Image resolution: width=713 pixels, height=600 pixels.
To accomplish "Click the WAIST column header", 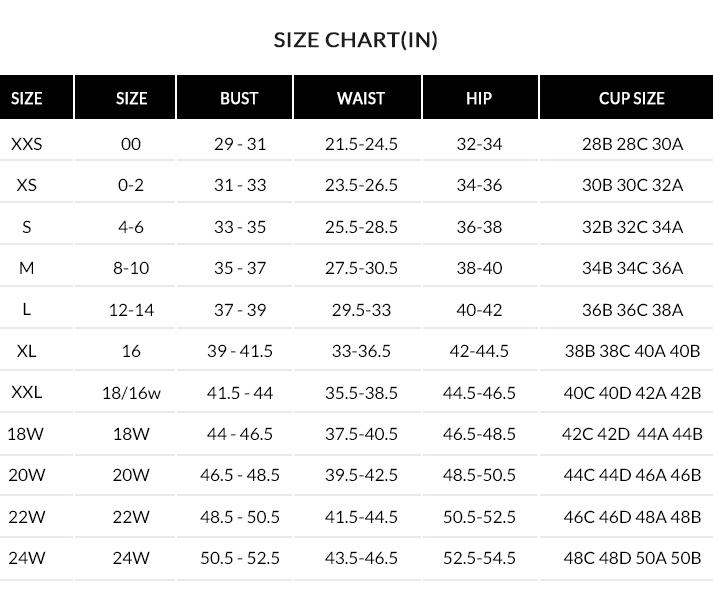I will tap(361, 98).
